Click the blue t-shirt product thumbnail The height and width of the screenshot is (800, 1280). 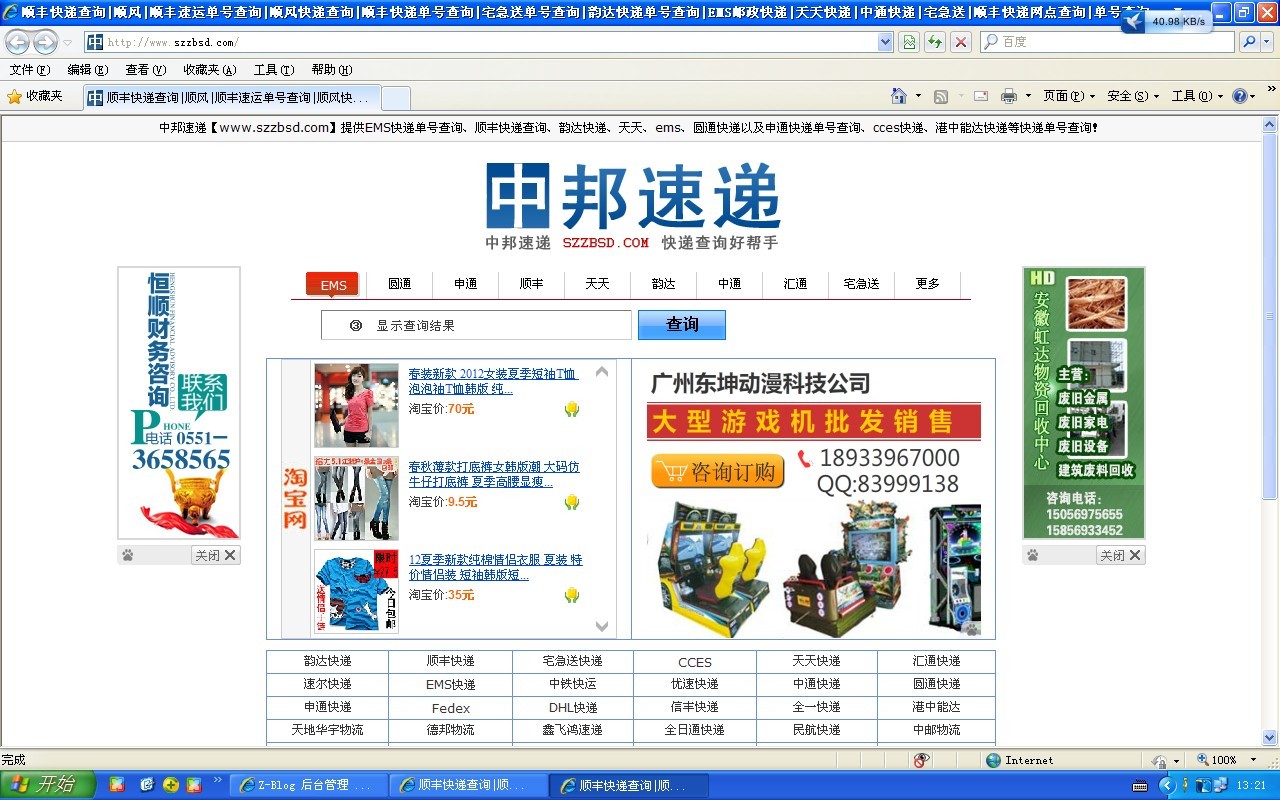tap(356, 591)
